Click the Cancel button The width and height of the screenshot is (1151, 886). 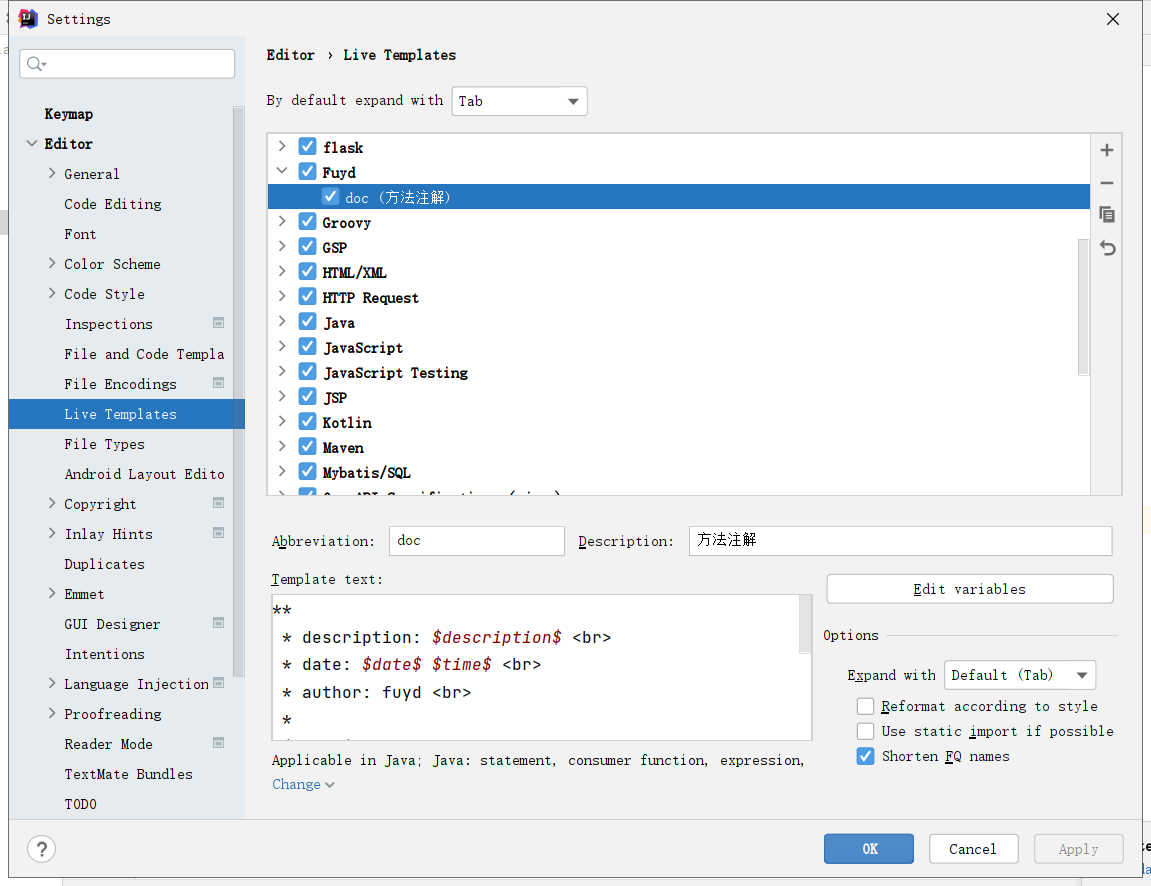(x=973, y=849)
